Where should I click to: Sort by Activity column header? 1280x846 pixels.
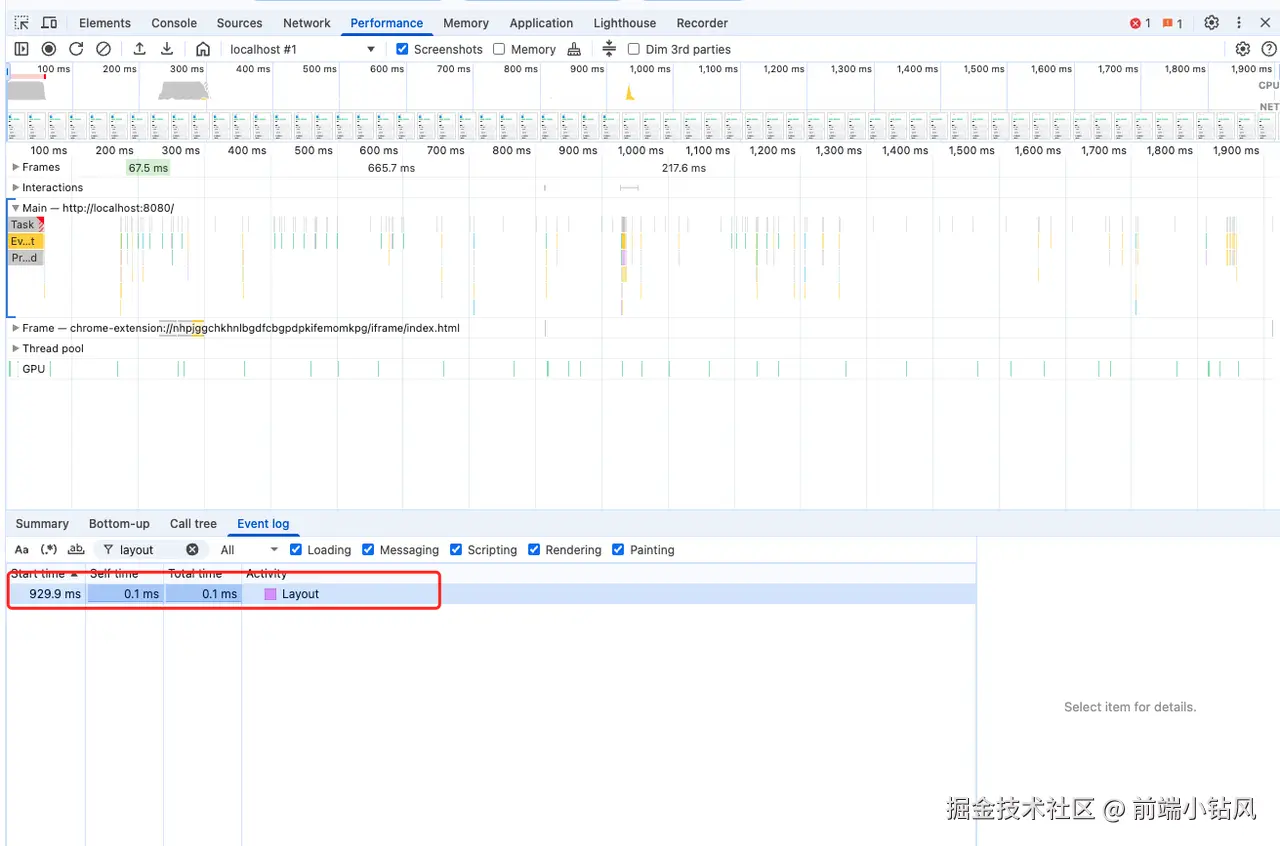click(x=608, y=573)
